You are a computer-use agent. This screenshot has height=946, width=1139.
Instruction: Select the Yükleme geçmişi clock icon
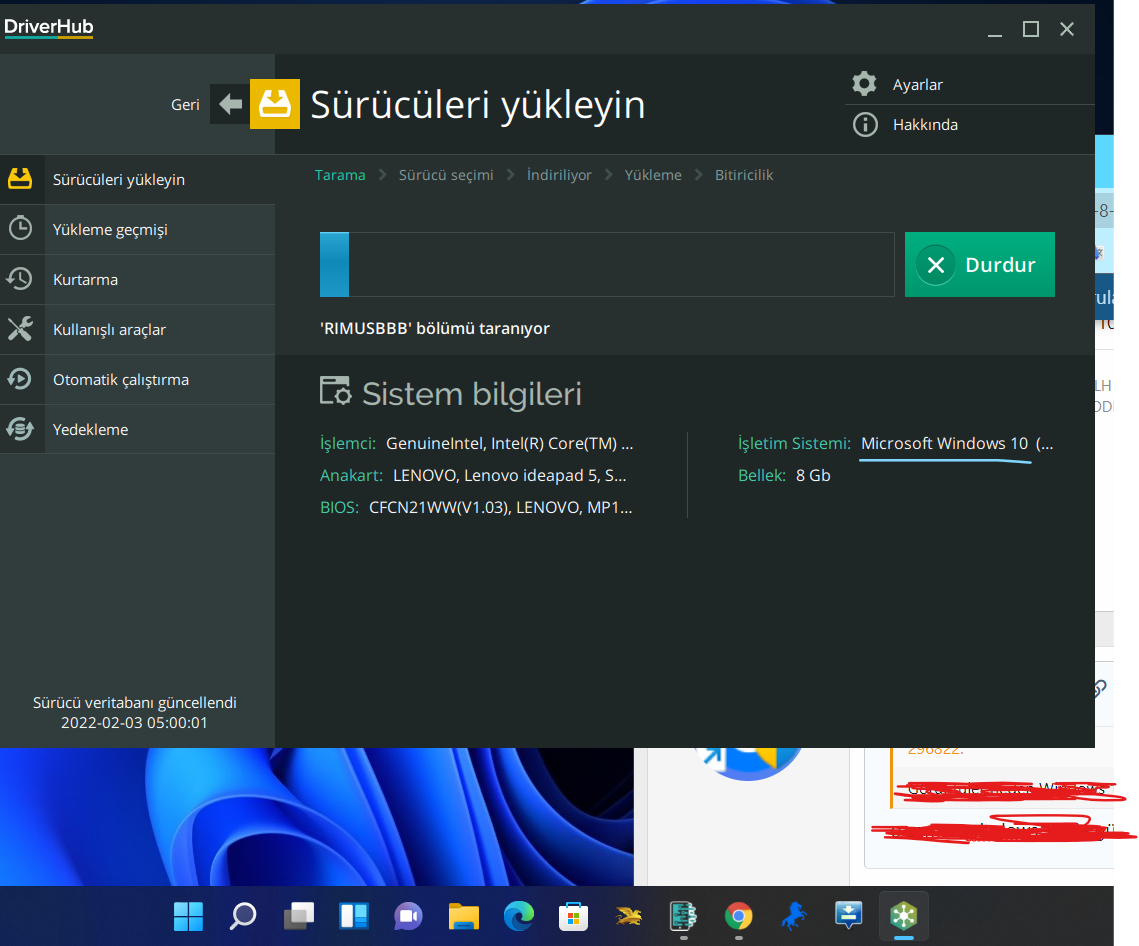tap(20, 229)
